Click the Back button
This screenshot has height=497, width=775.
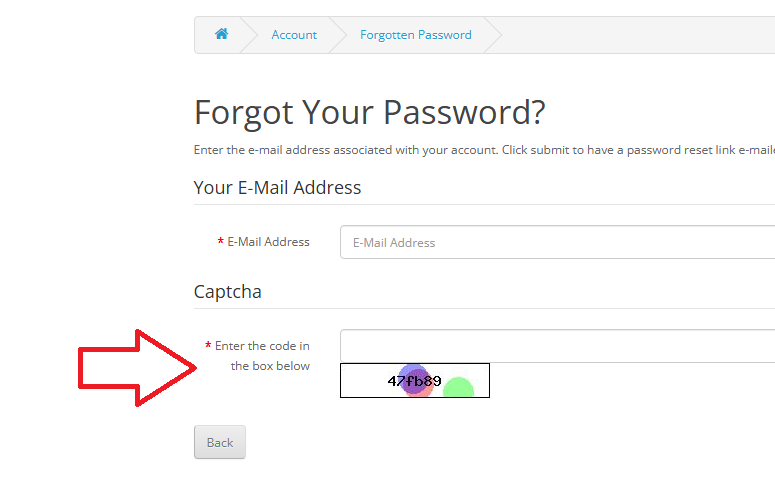coord(220,442)
